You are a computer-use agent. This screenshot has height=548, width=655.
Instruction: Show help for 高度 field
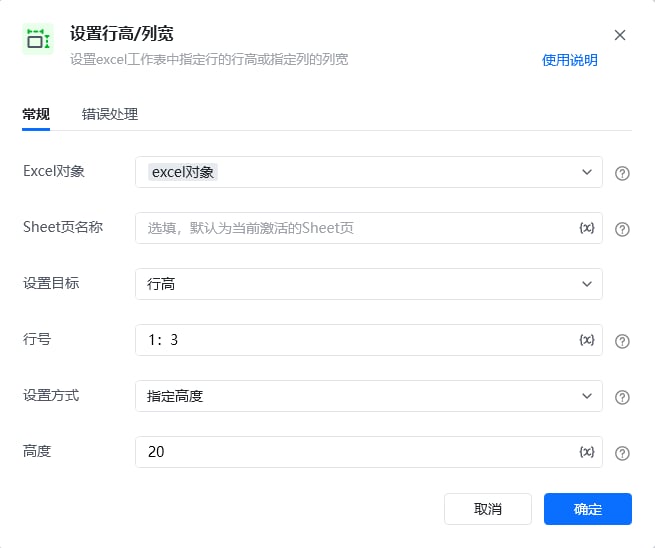pyautogui.click(x=622, y=453)
